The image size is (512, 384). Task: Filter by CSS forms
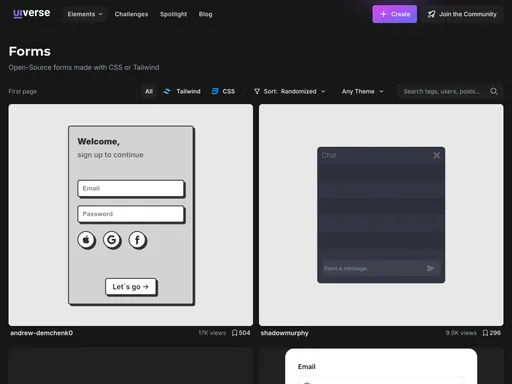[x=223, y=91]
